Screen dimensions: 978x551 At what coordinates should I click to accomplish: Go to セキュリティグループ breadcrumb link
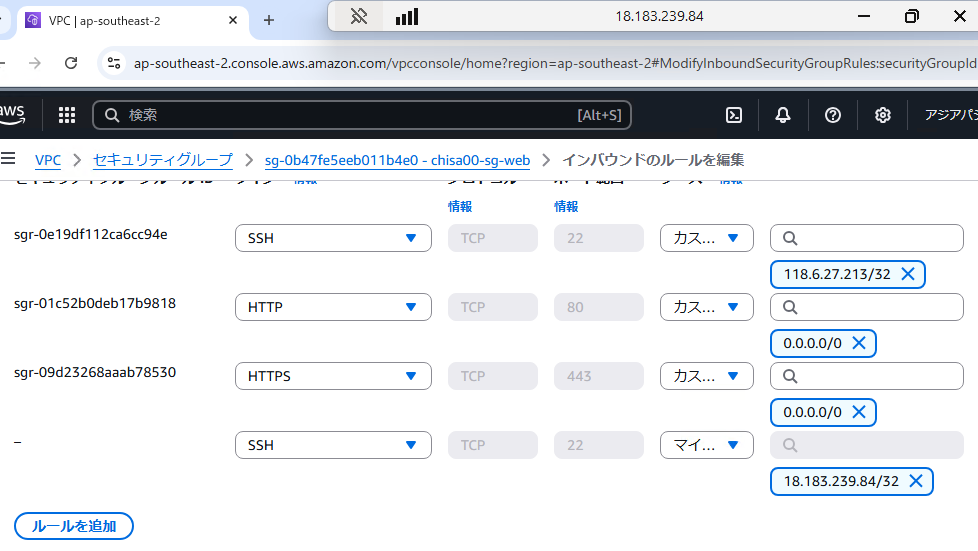pos(162,160)
